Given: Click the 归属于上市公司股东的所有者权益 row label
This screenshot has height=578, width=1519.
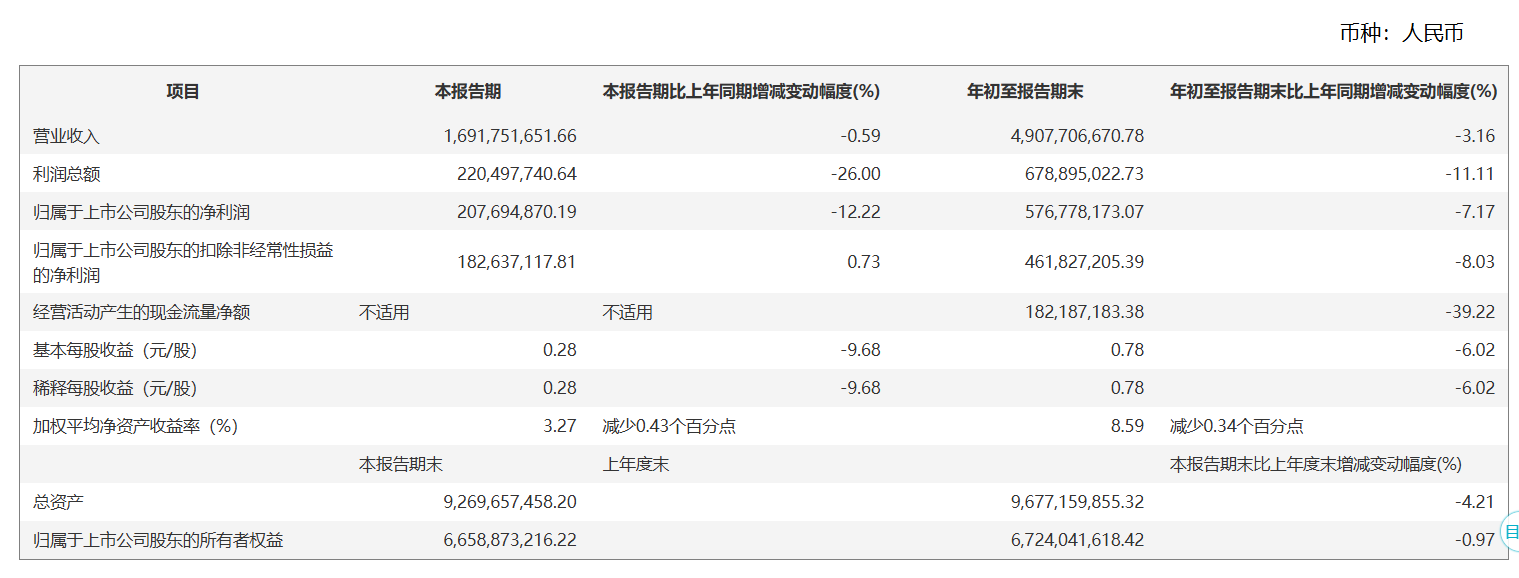Looking at the screenshot, I should (158, 540).
